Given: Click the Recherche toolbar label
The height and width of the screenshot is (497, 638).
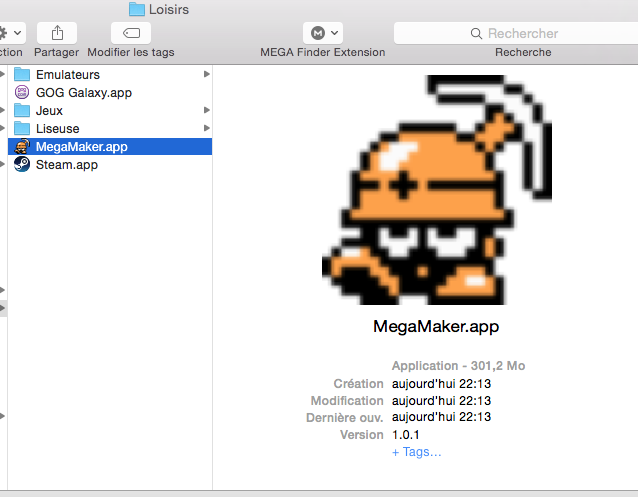Looking at the screenshot, I should 523,52.
